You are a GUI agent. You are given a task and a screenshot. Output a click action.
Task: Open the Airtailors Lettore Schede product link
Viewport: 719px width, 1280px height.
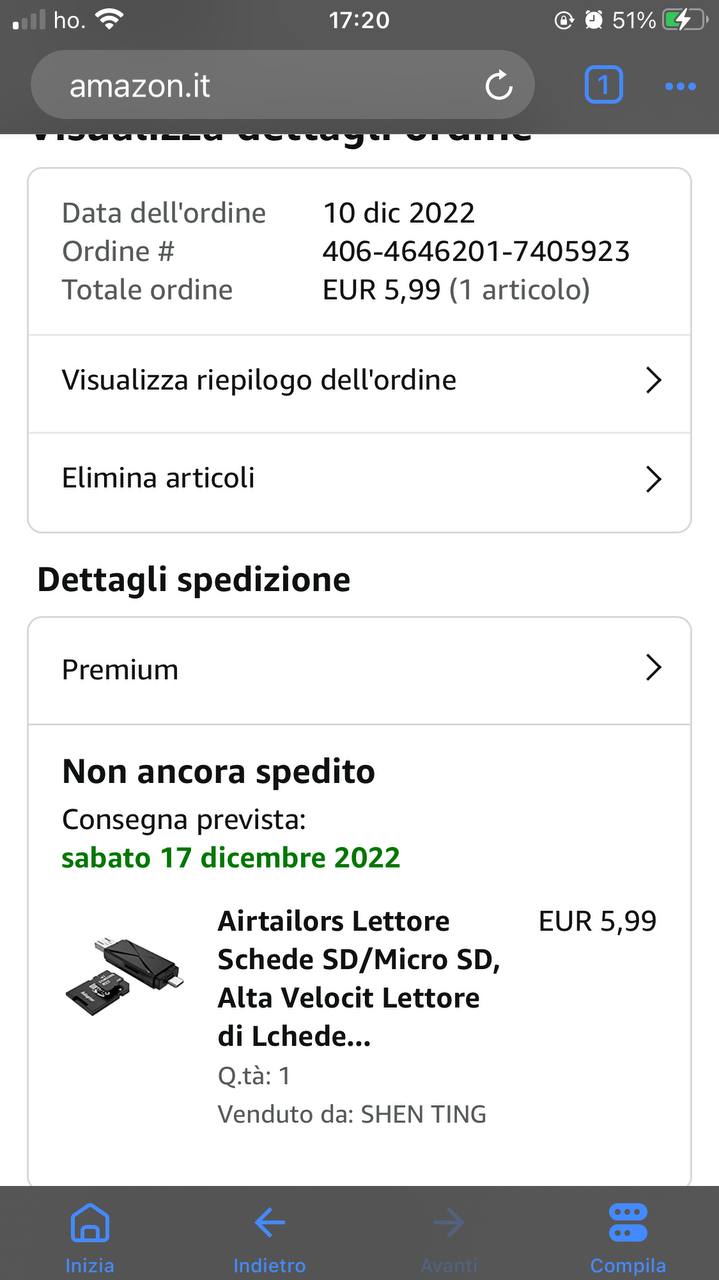pyautogui.click(x=358, y=978)
